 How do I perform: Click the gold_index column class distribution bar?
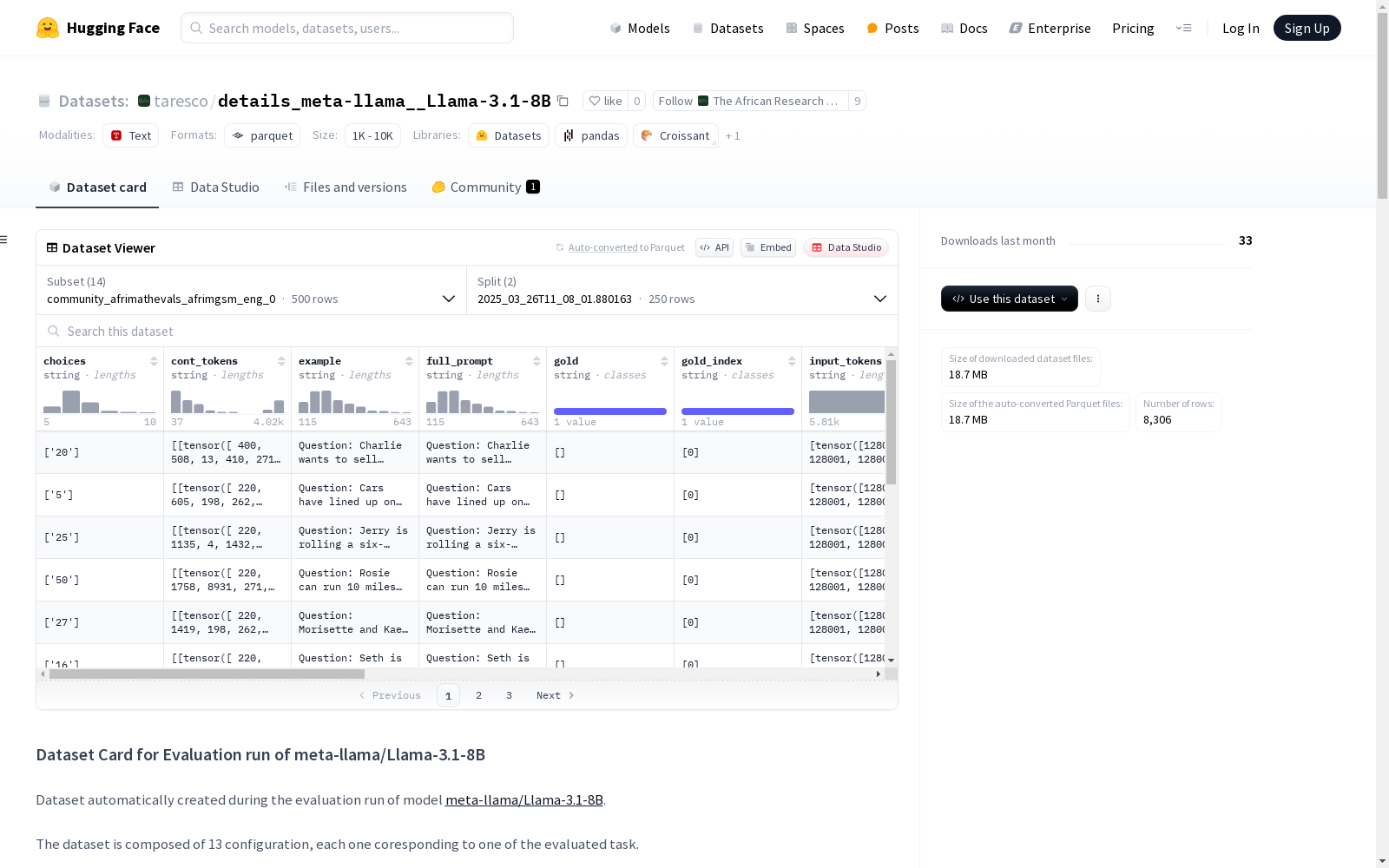[x=738, y=411]
